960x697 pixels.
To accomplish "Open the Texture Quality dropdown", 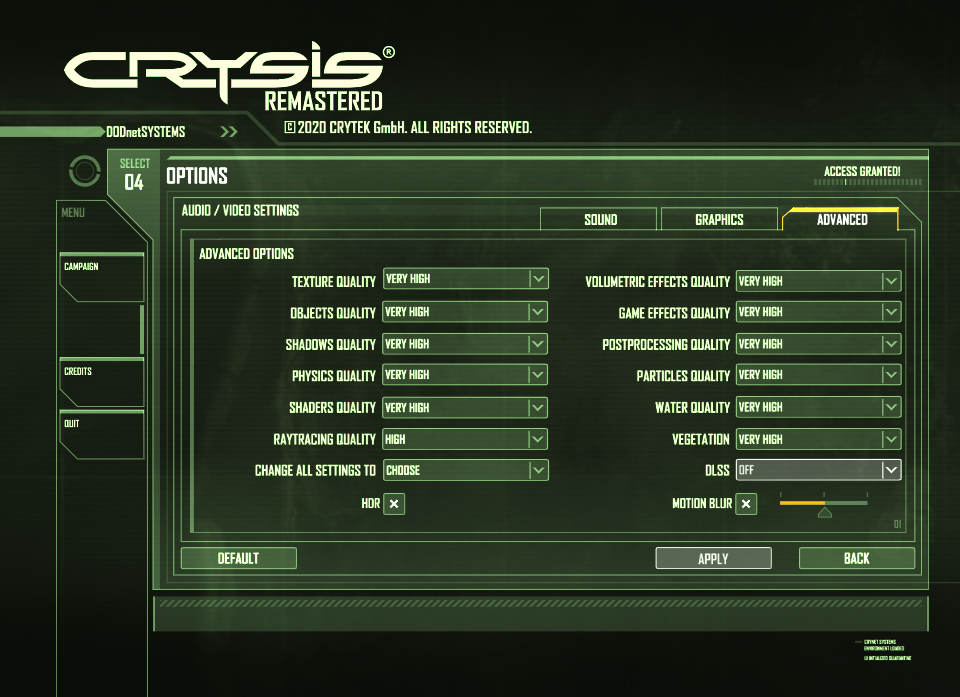I will pos(465,279).
